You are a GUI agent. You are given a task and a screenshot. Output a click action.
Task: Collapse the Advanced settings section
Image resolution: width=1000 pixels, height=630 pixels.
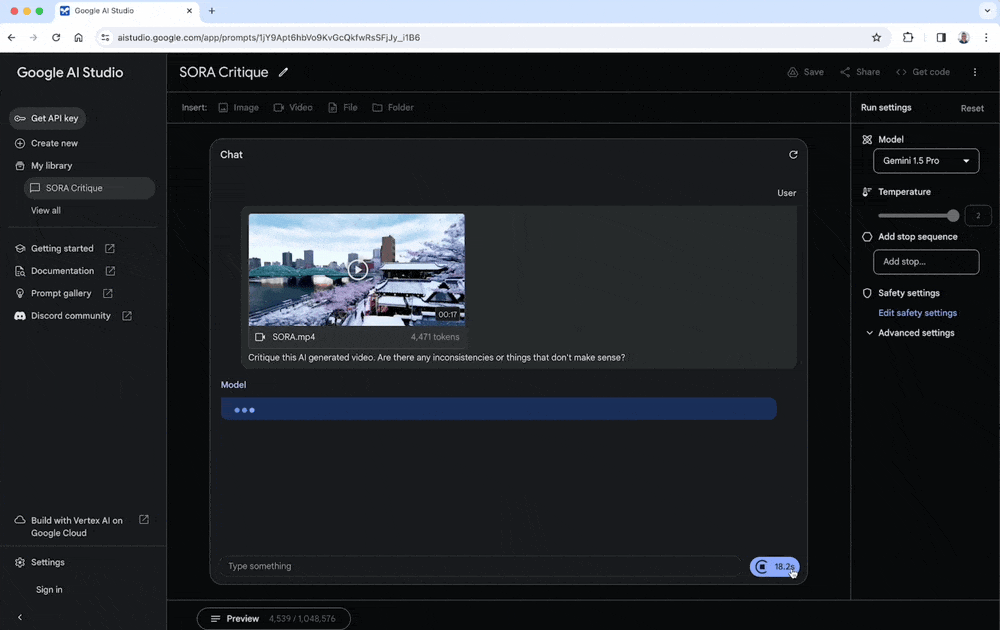(x=909, y=333)
